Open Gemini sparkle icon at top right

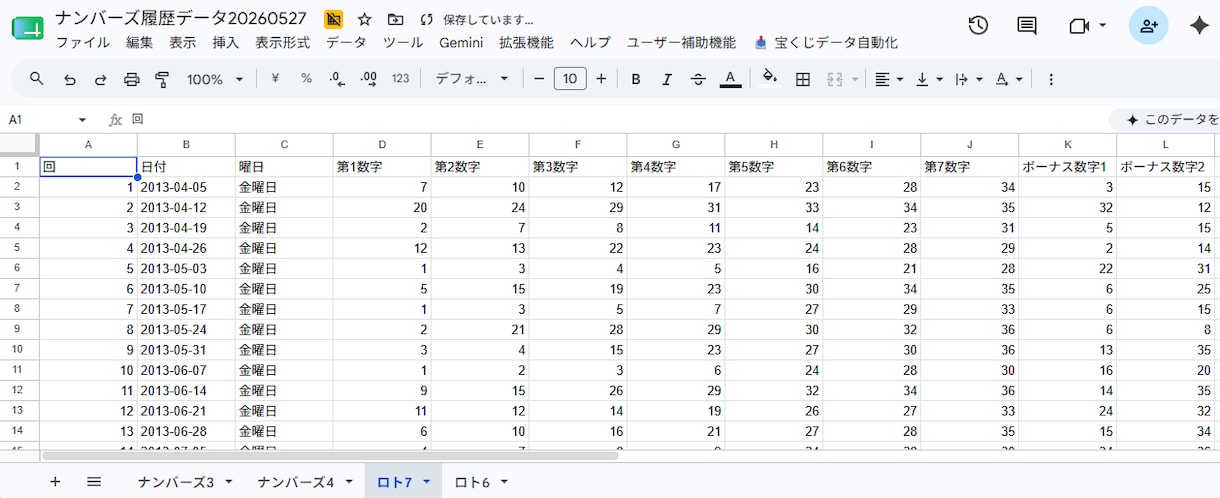point(1199,26)
